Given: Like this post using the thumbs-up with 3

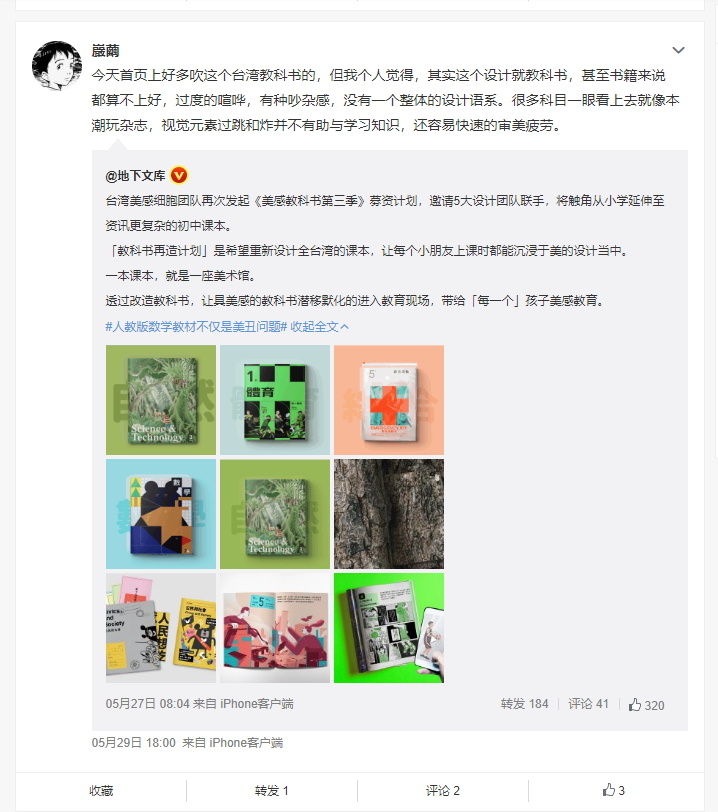Looking at the screenshot, I should pos(614,790).
